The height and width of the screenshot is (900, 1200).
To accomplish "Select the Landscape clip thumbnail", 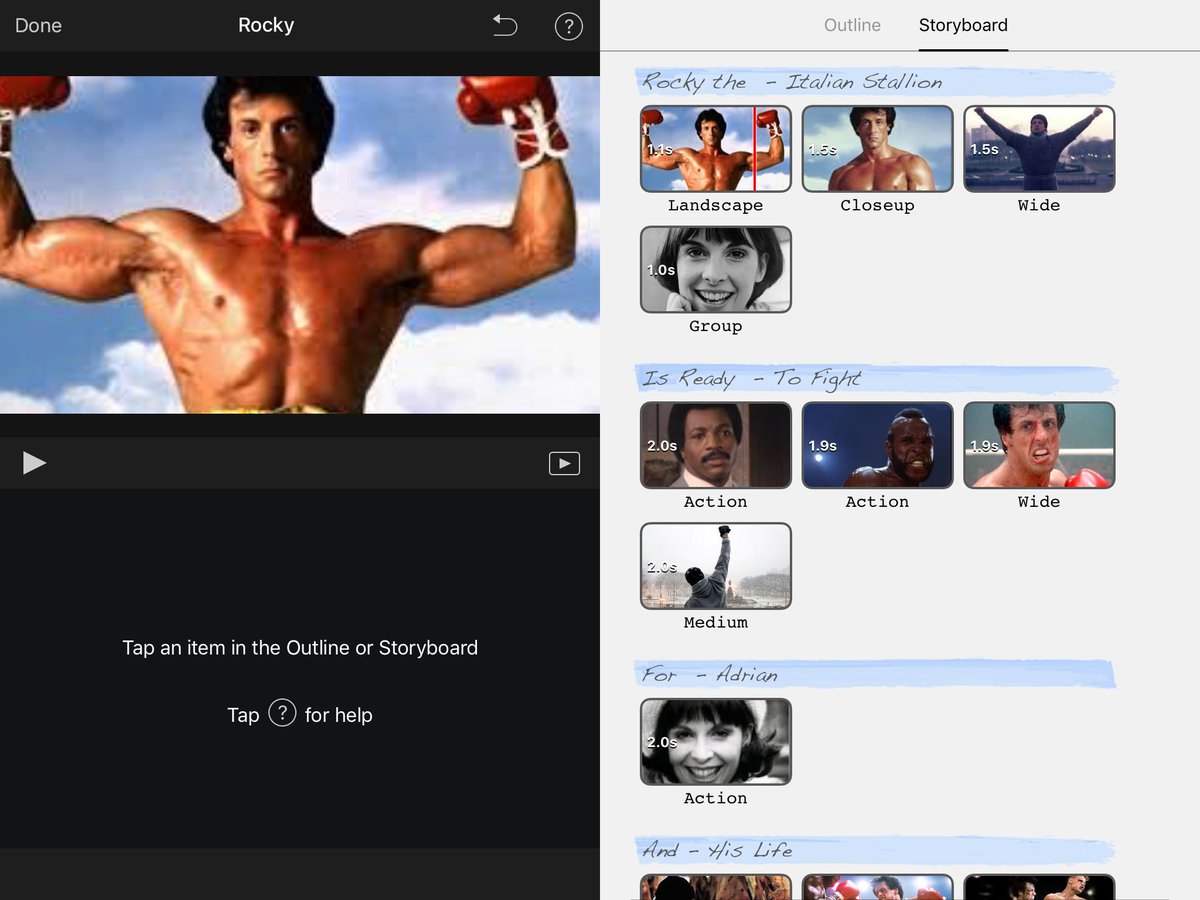I will (x=716, y=149).
